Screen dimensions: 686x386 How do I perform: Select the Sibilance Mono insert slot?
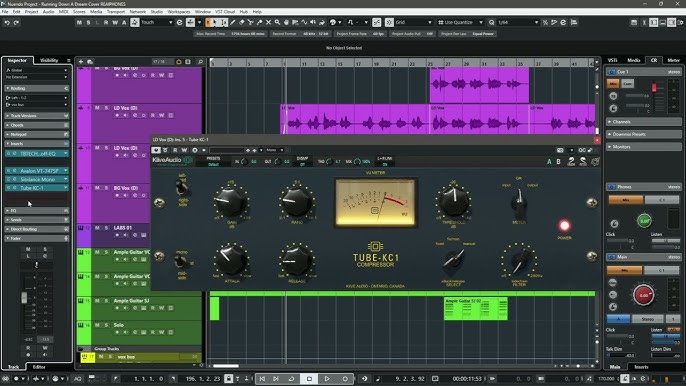click(x=37, y=179)
